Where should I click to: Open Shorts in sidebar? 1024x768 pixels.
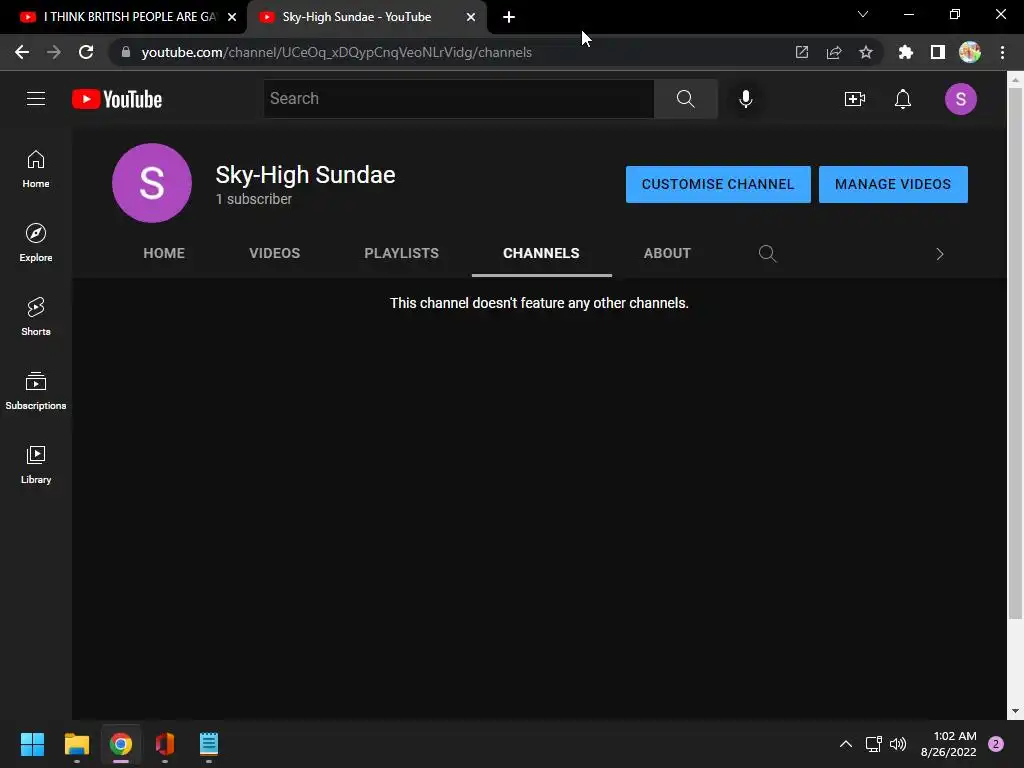[36, 317]
